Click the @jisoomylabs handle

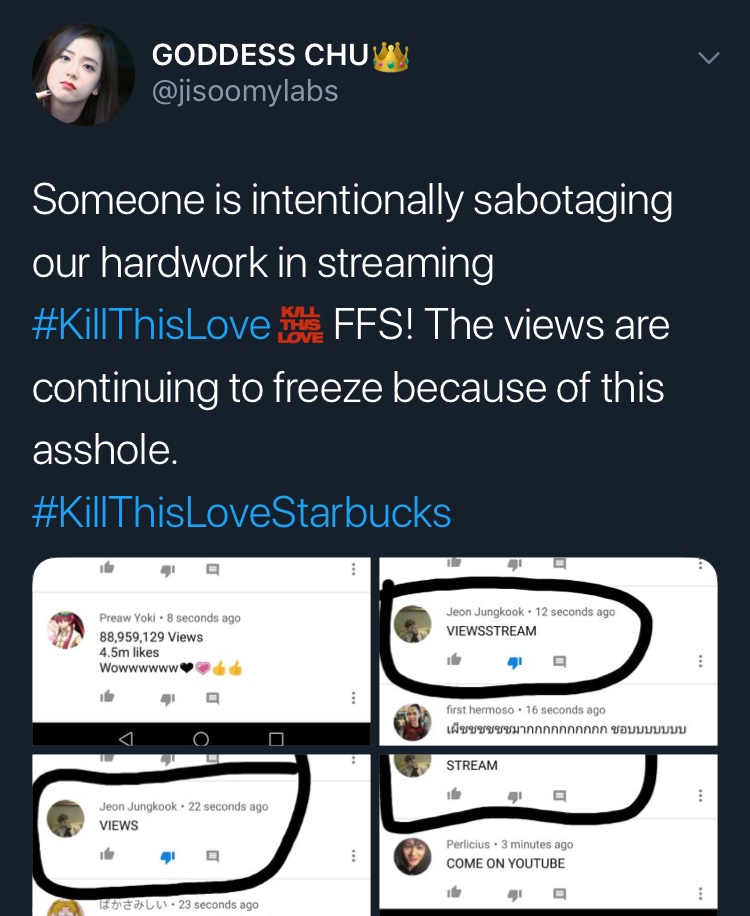pyautogui.click(x=245, y=92)
